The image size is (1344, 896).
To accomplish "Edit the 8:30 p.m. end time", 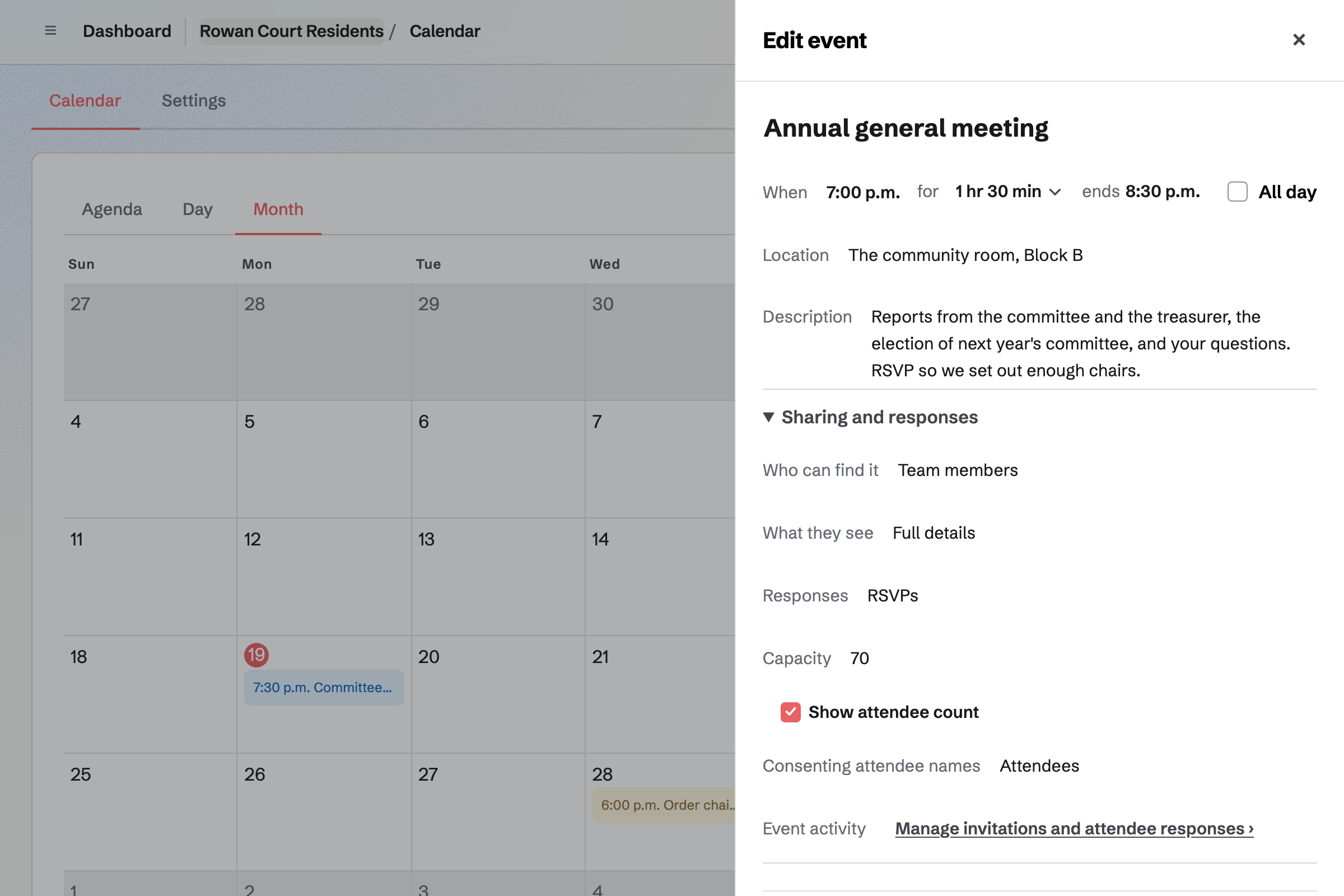I will pyautogui.click(x=1163, y=192).
